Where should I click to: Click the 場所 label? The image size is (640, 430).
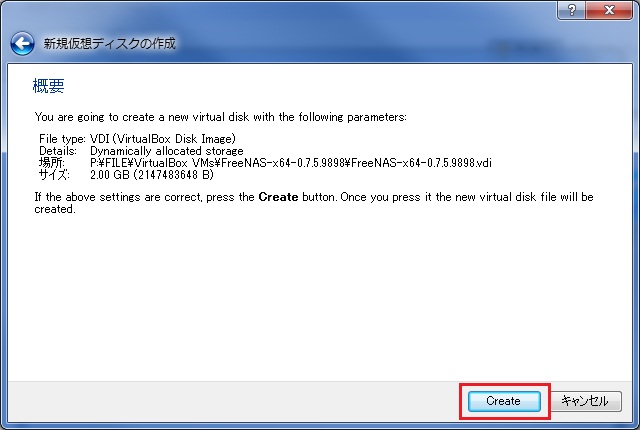pyautogui.click(x=51, y=162)
